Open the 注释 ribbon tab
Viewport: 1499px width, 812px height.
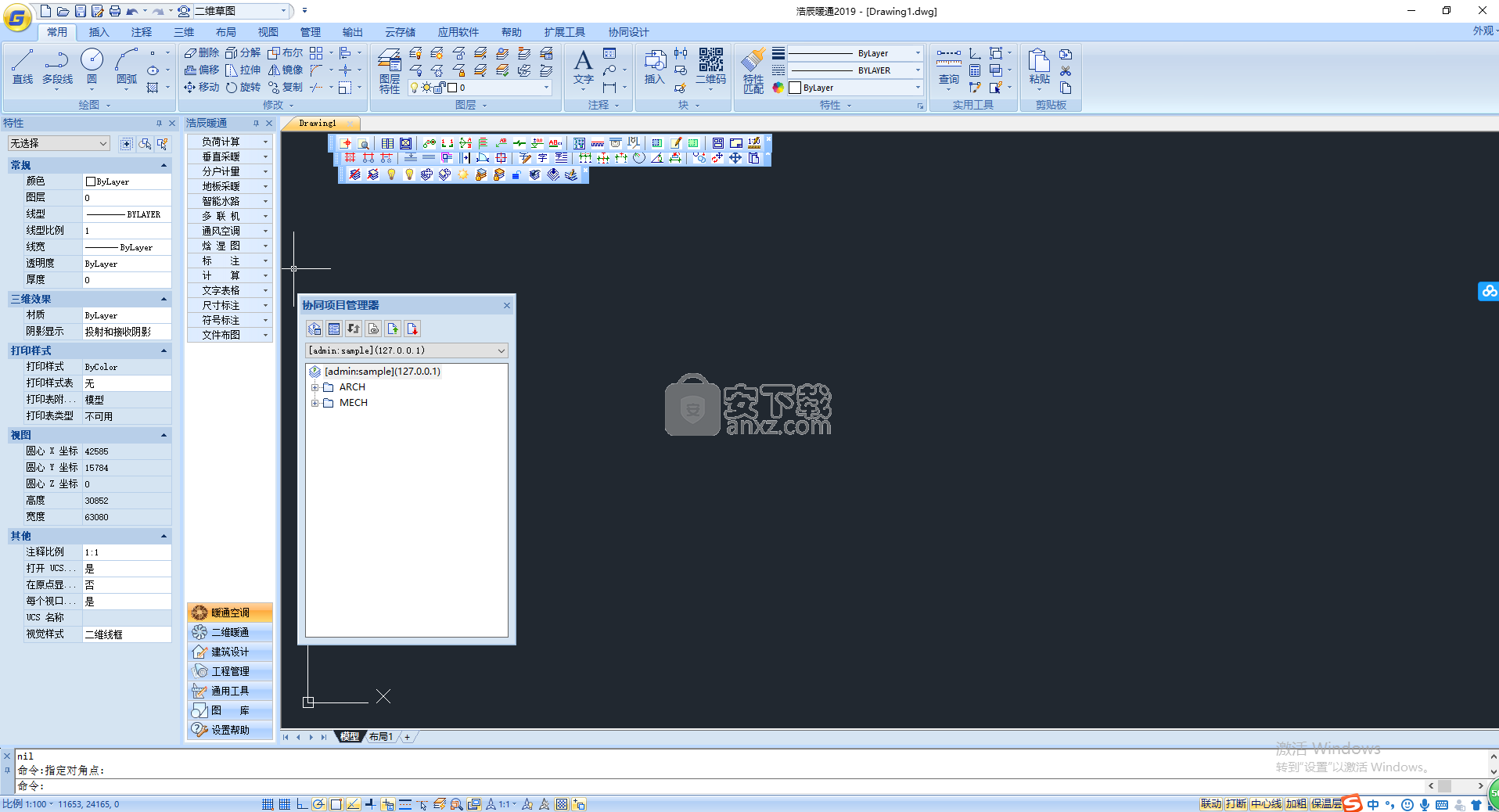(x=142, y=32)
